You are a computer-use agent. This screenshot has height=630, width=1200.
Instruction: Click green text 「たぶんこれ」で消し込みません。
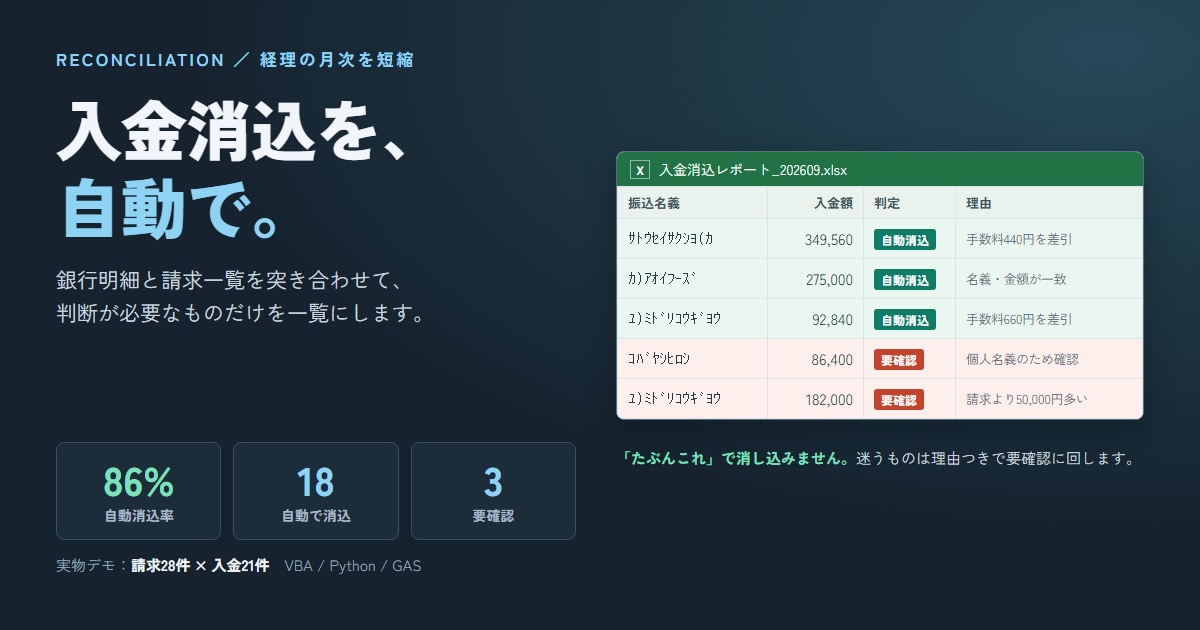click(737, 460)
